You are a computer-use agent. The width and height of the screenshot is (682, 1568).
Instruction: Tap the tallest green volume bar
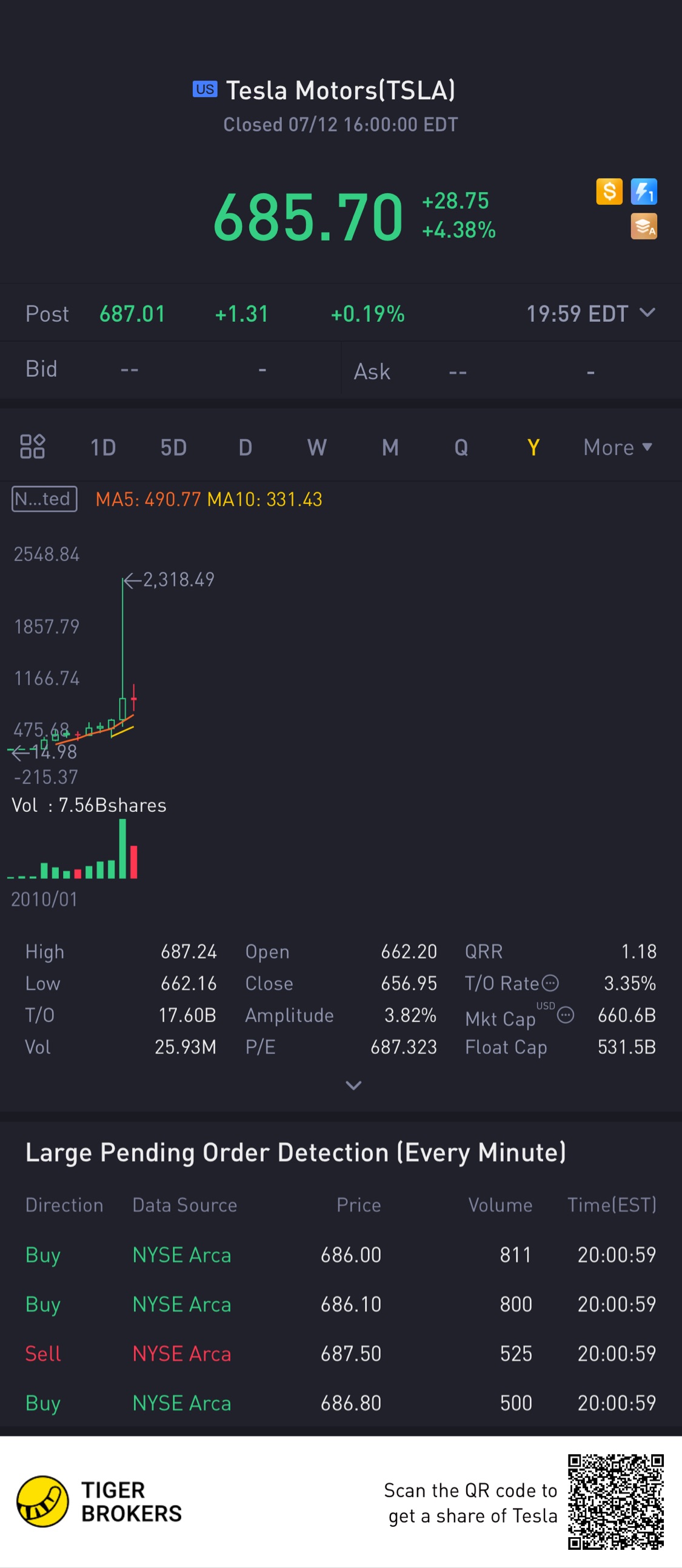pyautogui.click(x=122, y=848)
